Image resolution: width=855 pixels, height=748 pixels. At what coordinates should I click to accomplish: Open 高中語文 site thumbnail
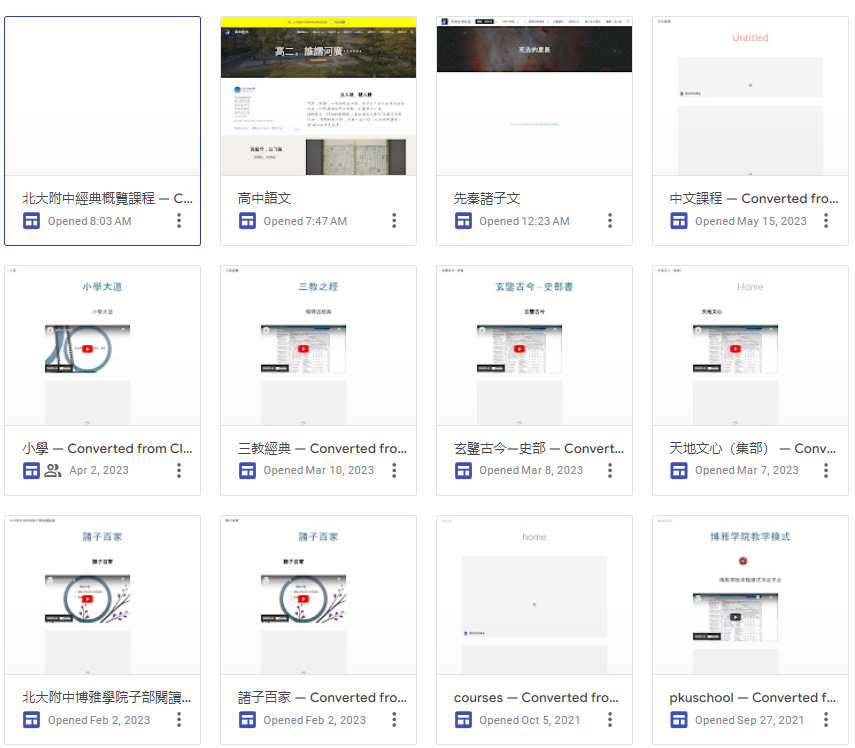pos(318,96)
